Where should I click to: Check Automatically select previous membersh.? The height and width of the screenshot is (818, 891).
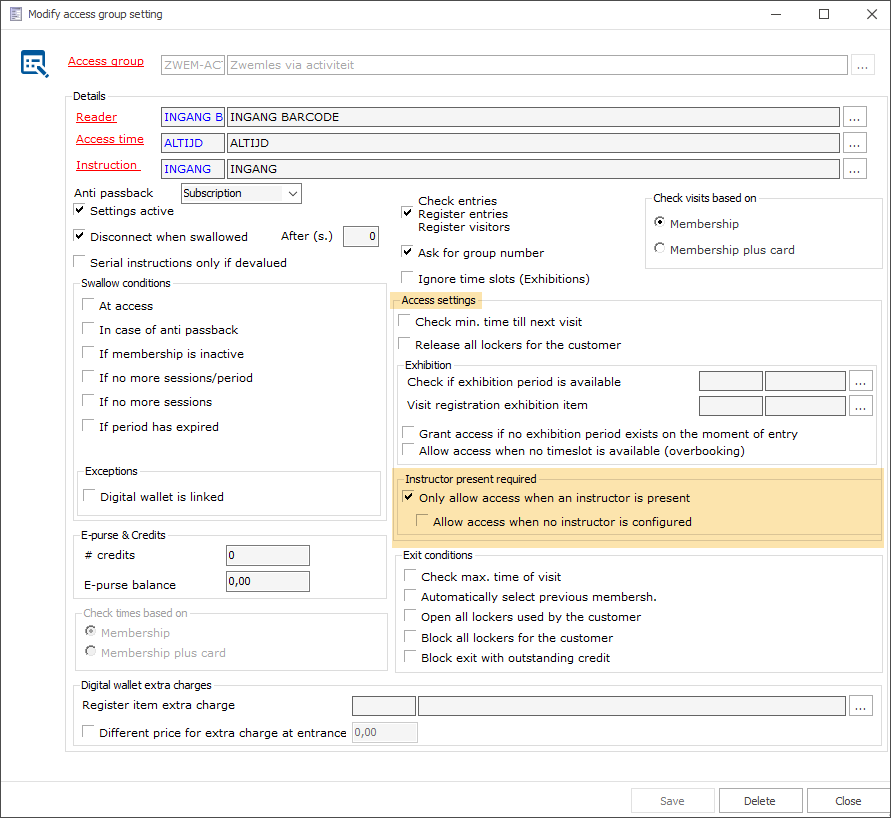point(410,596)
